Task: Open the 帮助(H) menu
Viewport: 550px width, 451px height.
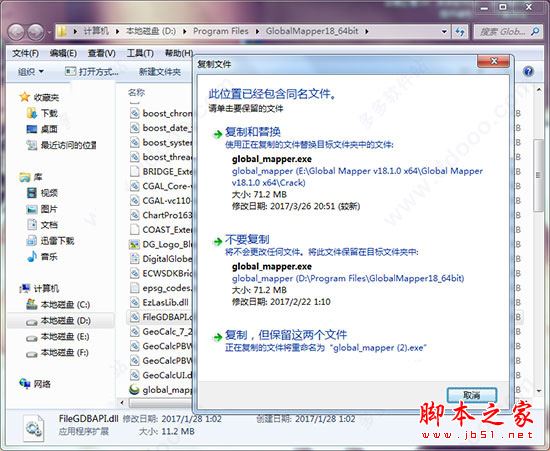Action: [179, 53]
